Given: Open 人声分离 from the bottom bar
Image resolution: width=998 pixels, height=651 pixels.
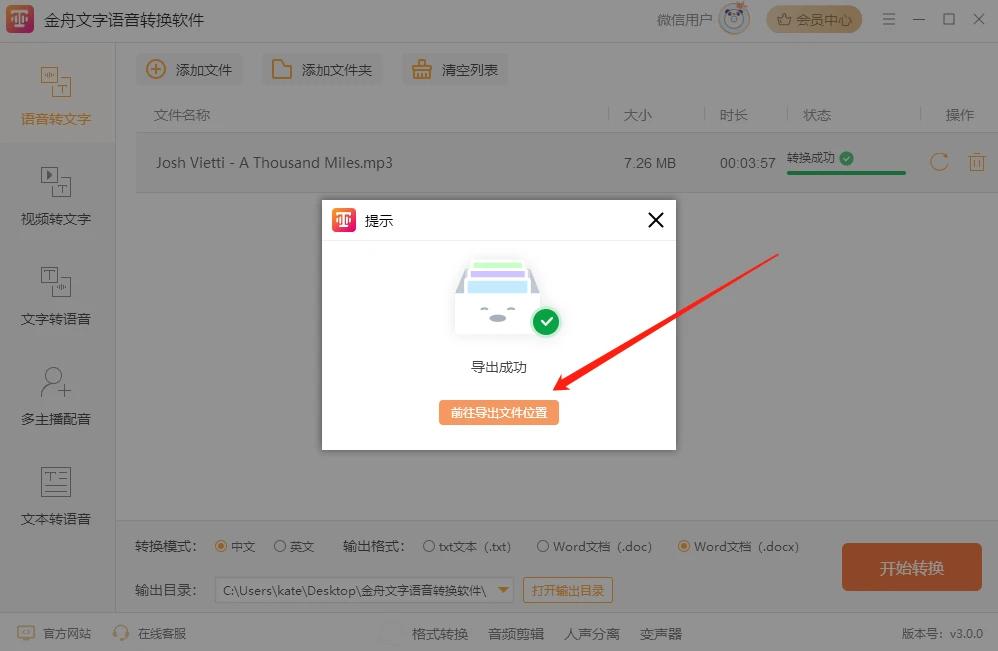Looking at the screenshot, I should tap(591, 634).
